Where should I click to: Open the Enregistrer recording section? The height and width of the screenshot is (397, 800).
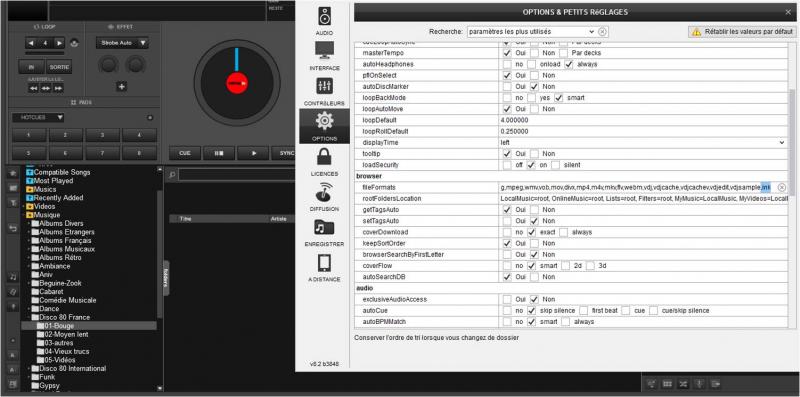pos(324,232)
